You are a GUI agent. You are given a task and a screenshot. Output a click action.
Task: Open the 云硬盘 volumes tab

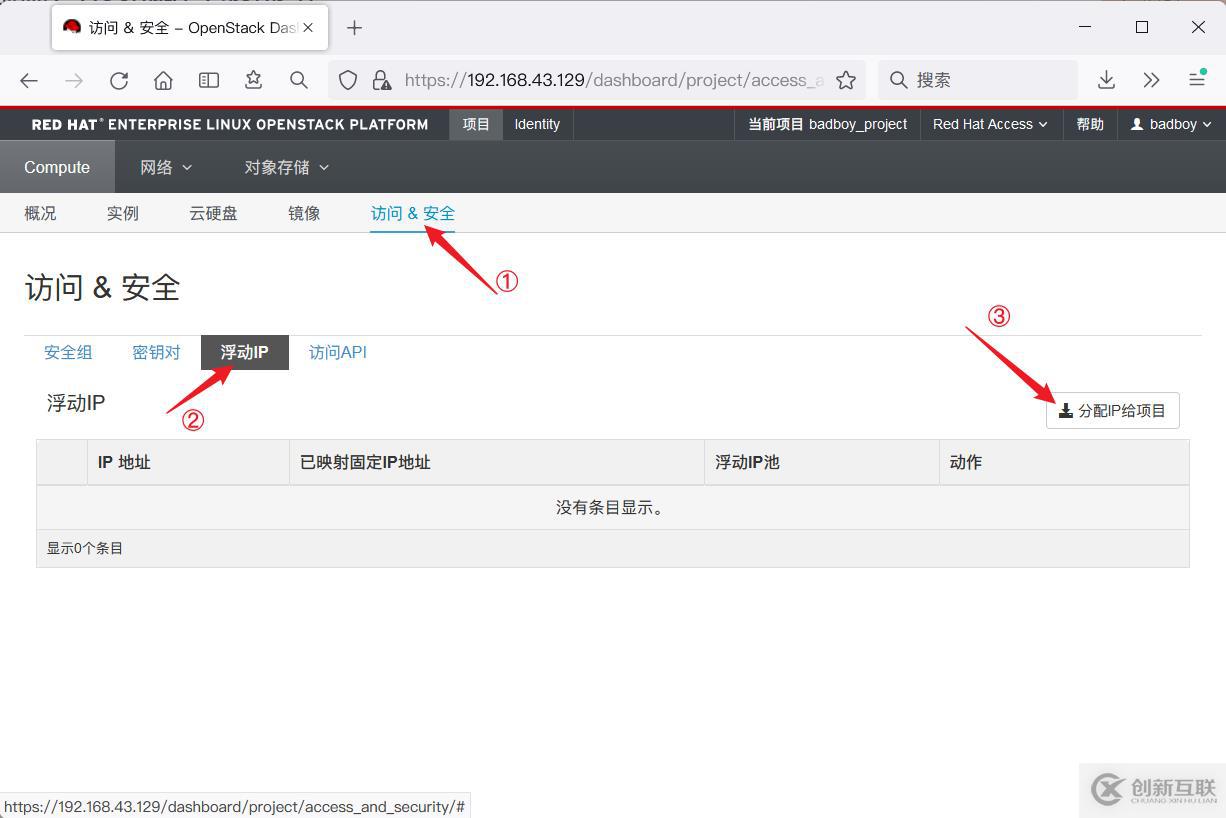pos(213,213)
